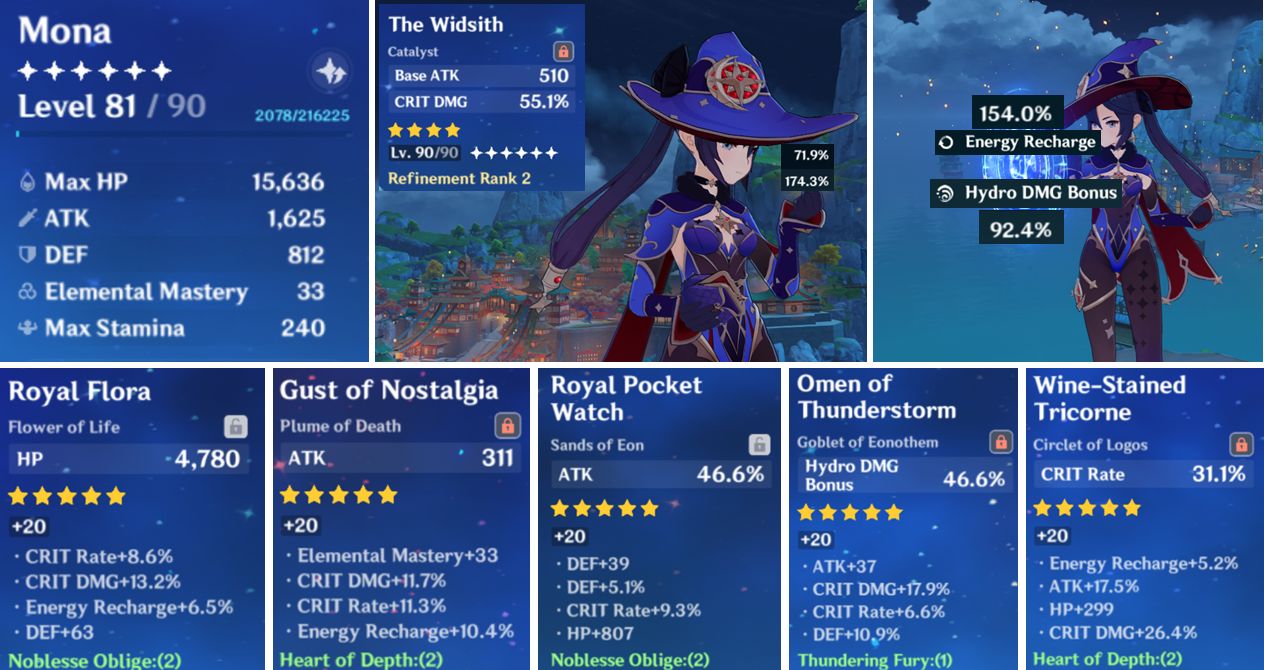
Task: Click the Royal Pocket Watch lock icon
Action: click(x=760, y=445)
